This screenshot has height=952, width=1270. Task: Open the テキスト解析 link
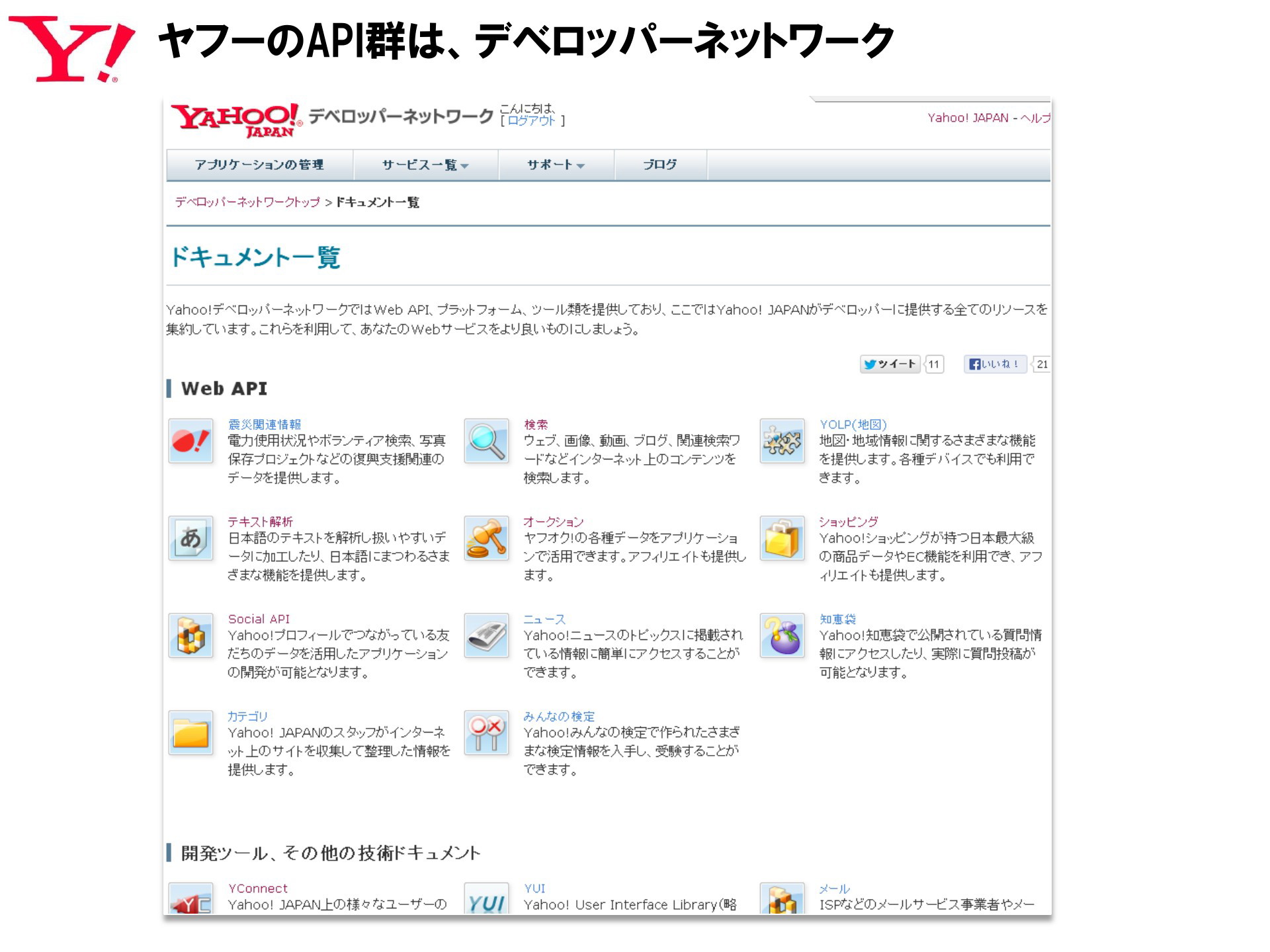pos(260,522)
